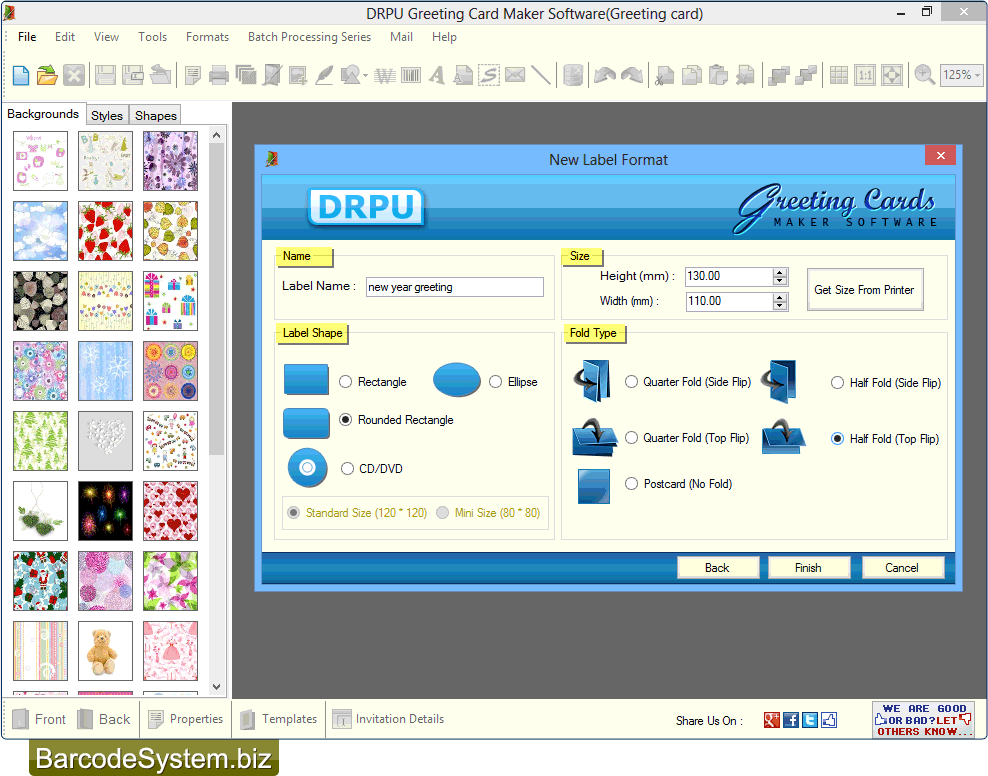The height and width of the screenshot is (776, 988).
Task: Decrease Height value with down spinner
Action: 780,281
